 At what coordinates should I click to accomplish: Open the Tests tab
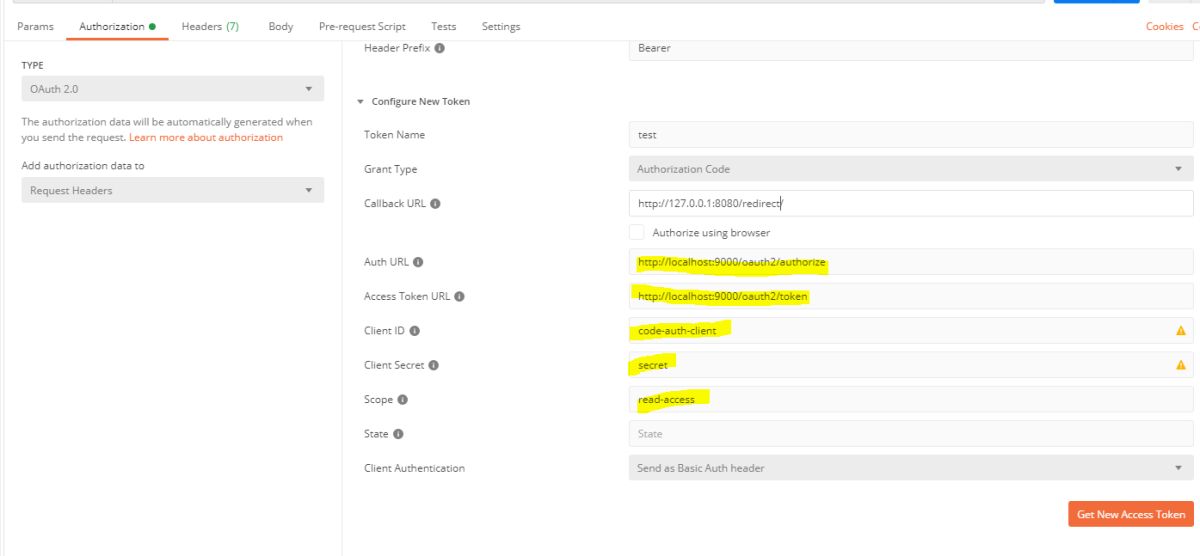tap(444, 27)
